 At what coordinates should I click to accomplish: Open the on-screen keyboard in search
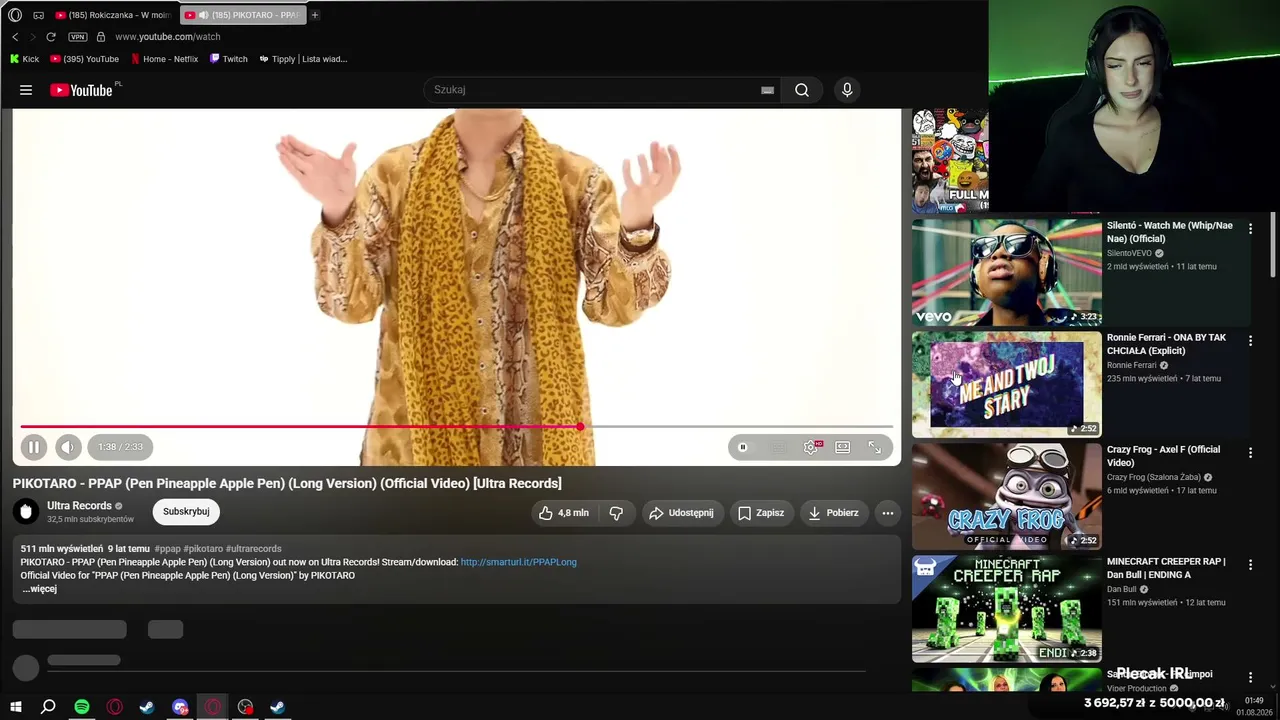pyautogui.click(x=767, y=90)
